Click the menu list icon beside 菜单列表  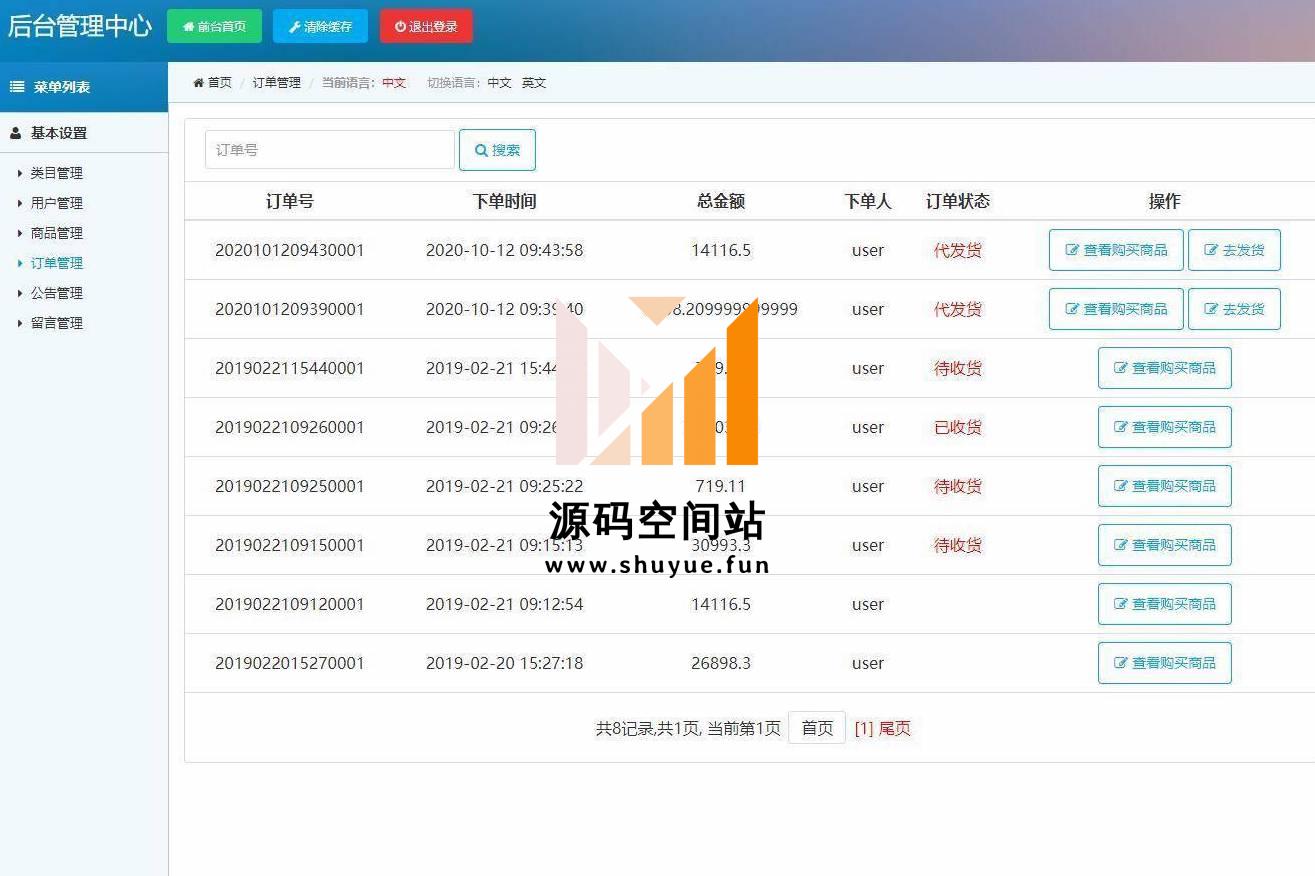(x=17, y=87)
